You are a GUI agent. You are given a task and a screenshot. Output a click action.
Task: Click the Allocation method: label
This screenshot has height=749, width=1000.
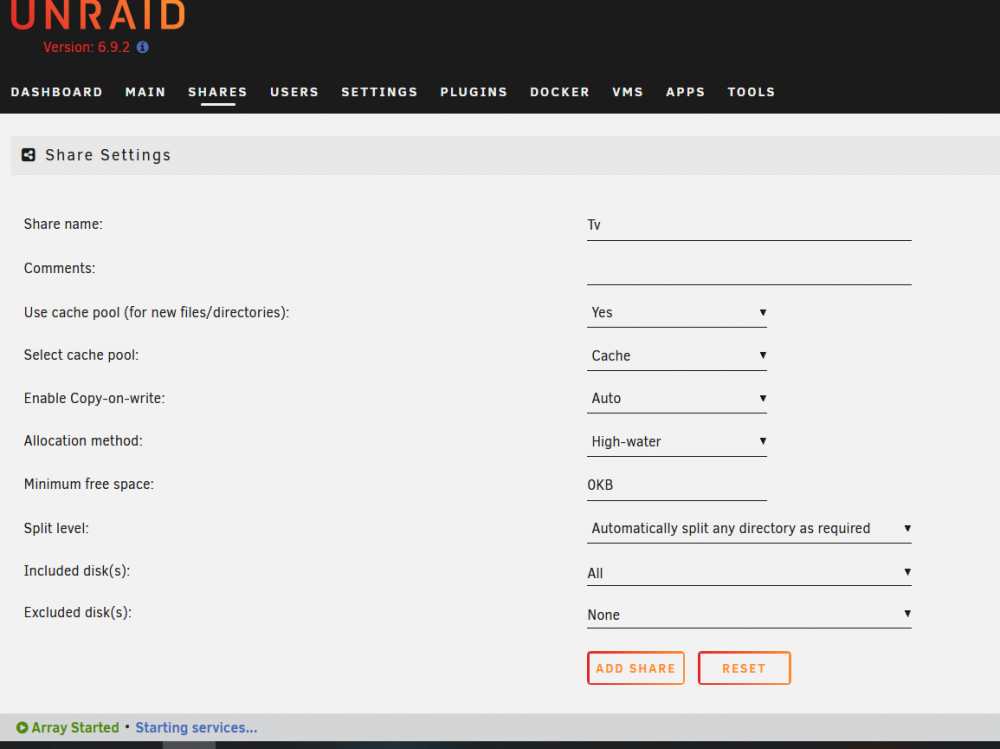83,441
